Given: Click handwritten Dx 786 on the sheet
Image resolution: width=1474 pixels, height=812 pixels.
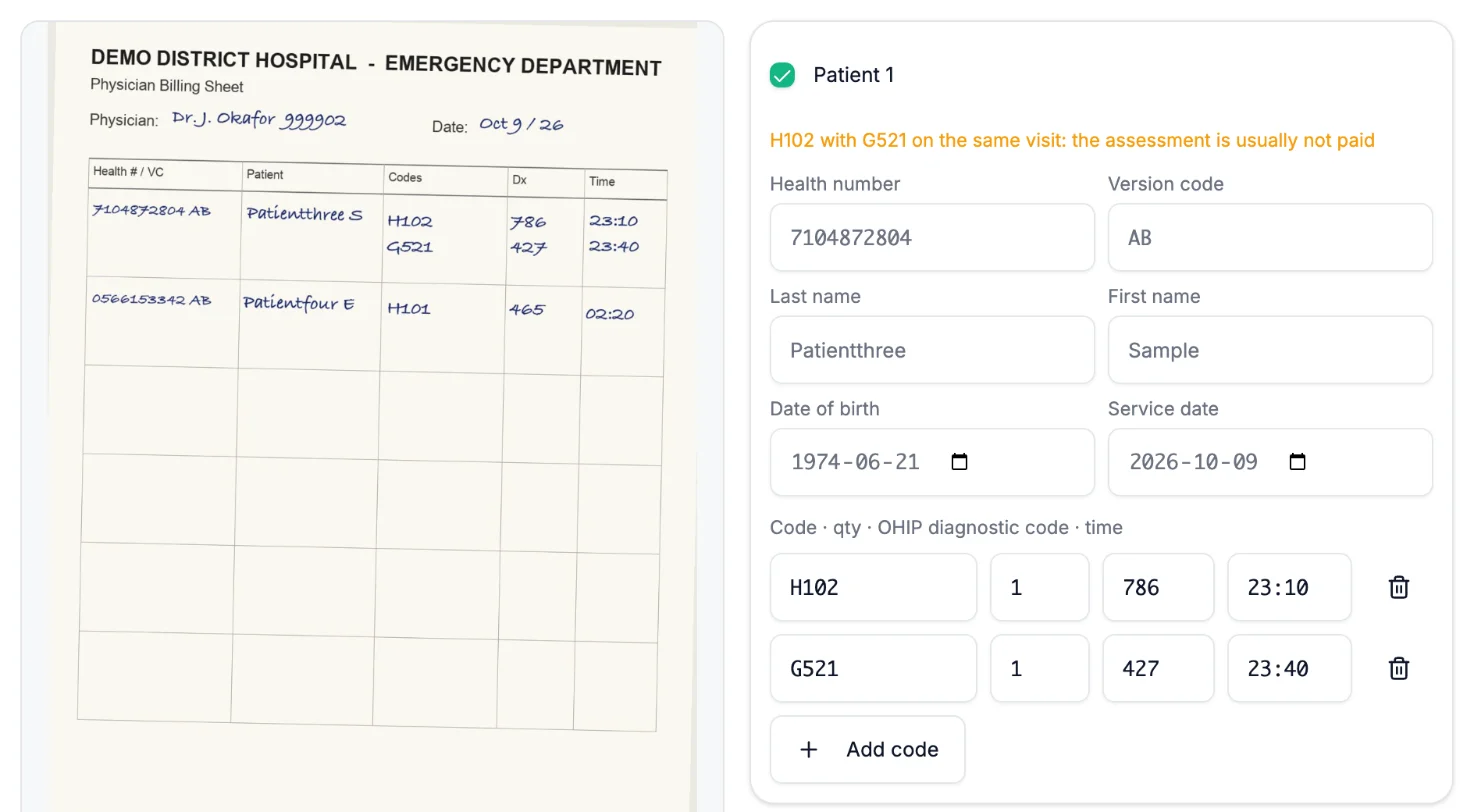Looking at the screenshot, I should 528,222.
